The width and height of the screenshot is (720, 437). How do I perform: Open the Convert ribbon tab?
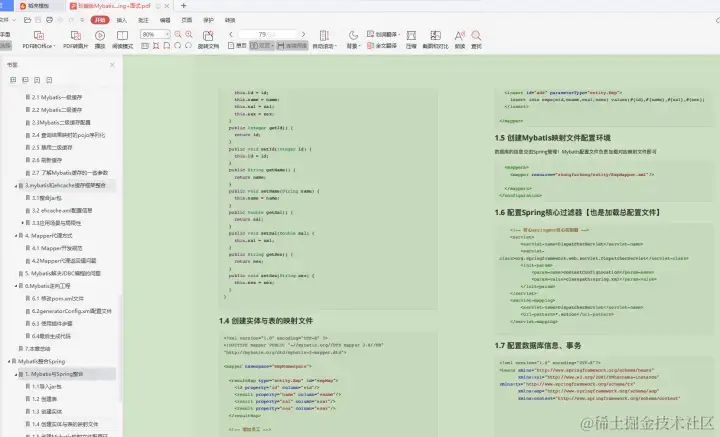pyautogui.click(x=230, y=20)
